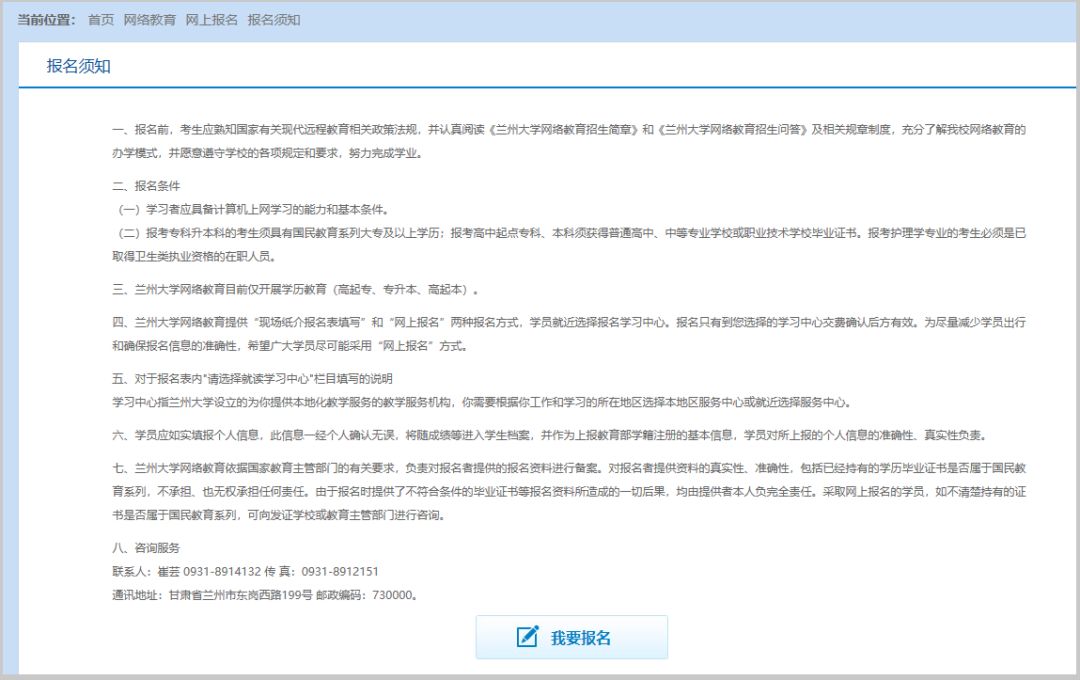Go to 首页 in the breadcrumb
Image resolution: width=1080 pixels, height=680 pixels.
click(101, 20)
